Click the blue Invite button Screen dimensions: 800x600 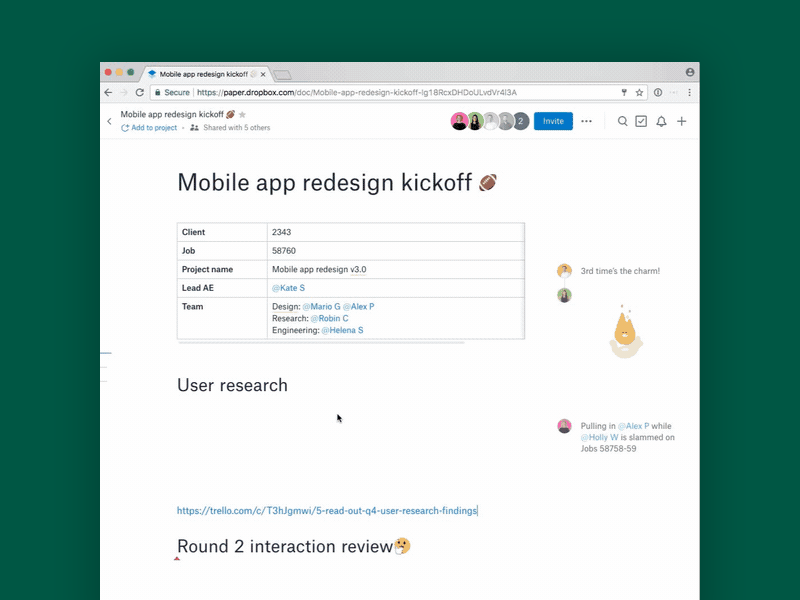tap(553, 121)
